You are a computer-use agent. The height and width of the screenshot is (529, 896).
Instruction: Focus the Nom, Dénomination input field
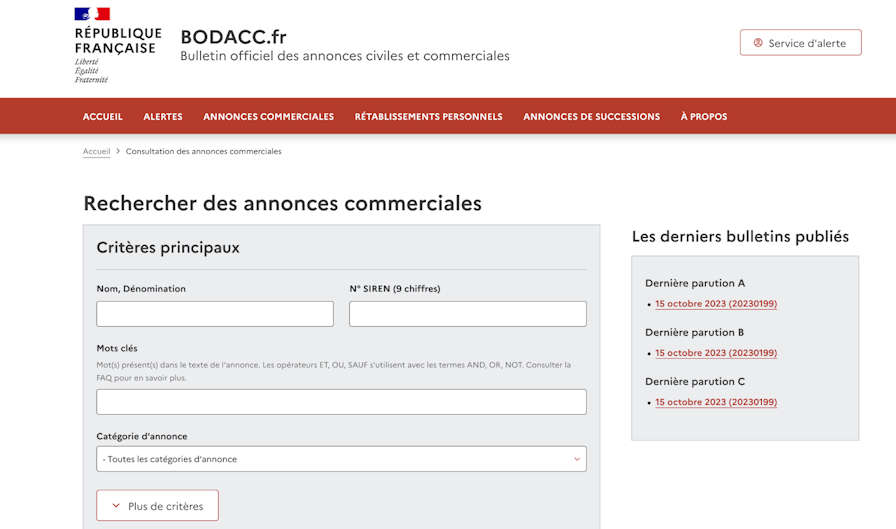pyautogui.click(x=215, y=314)
